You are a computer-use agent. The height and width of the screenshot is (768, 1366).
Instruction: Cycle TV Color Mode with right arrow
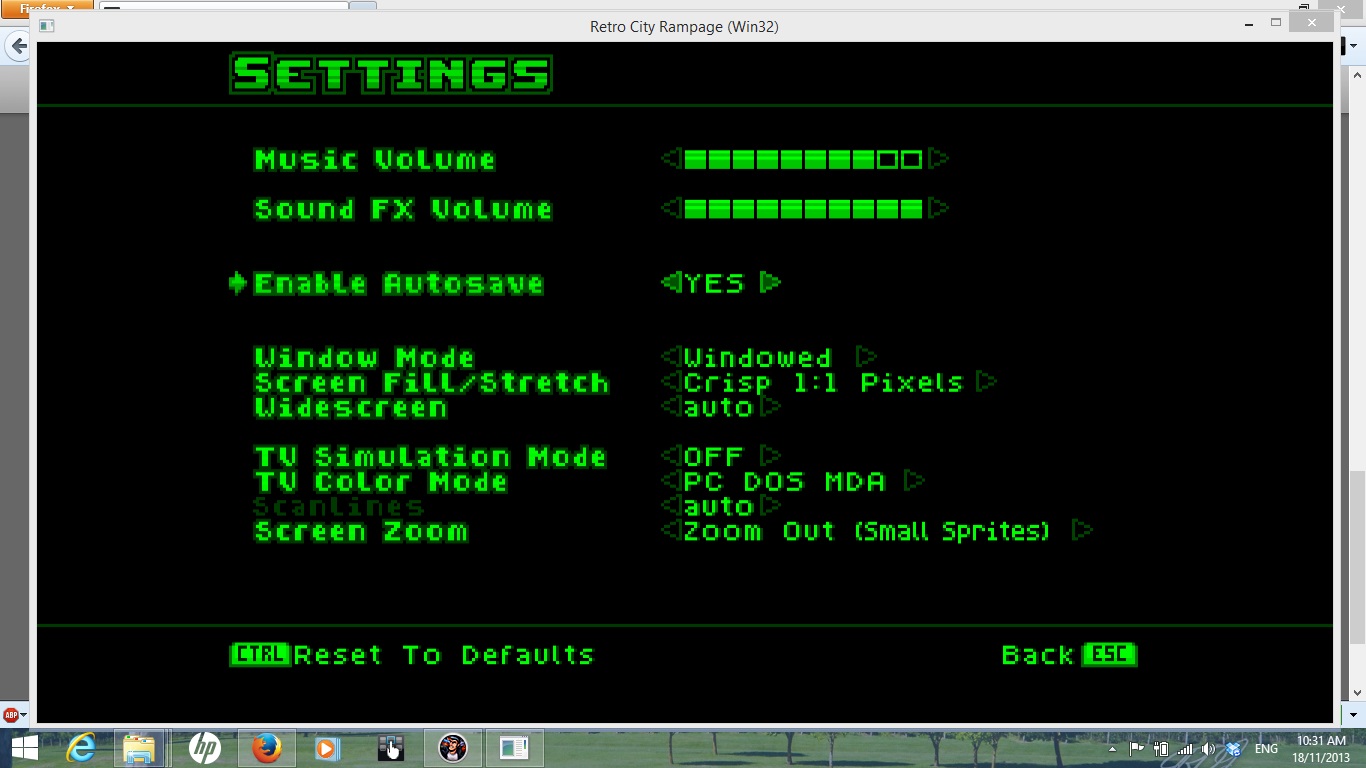pos(914,481)
